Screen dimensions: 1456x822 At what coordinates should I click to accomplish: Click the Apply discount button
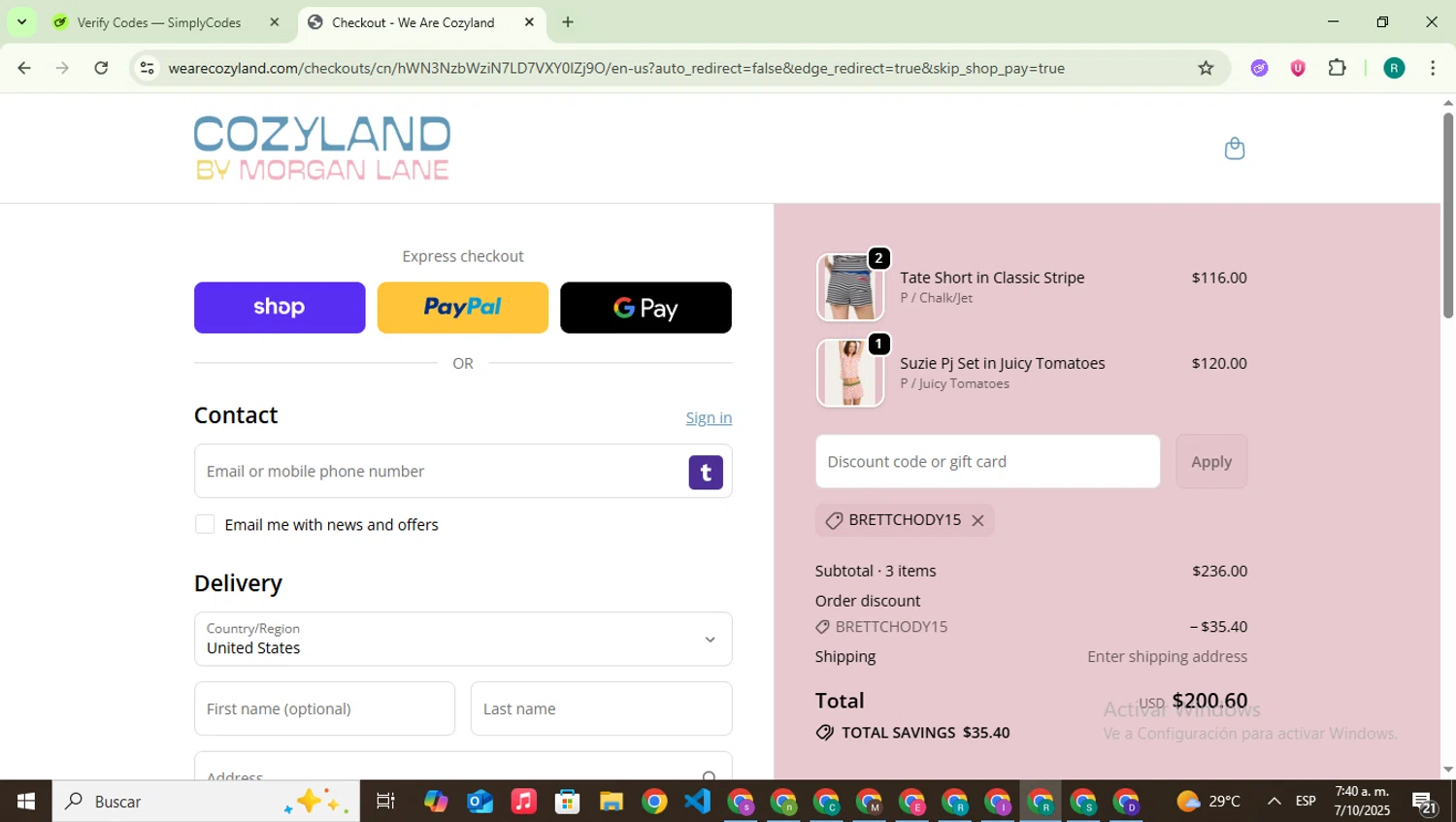tap(1211, 462)
